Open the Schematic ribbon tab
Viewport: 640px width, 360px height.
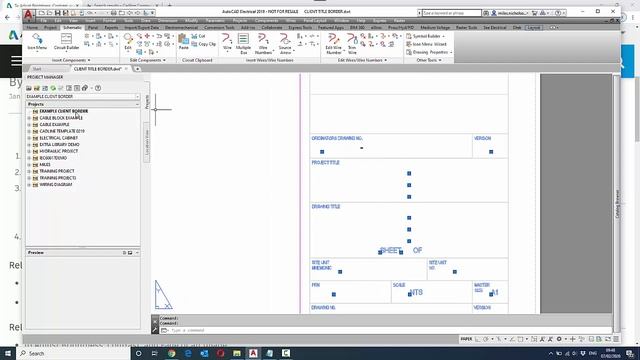(72, 28)
